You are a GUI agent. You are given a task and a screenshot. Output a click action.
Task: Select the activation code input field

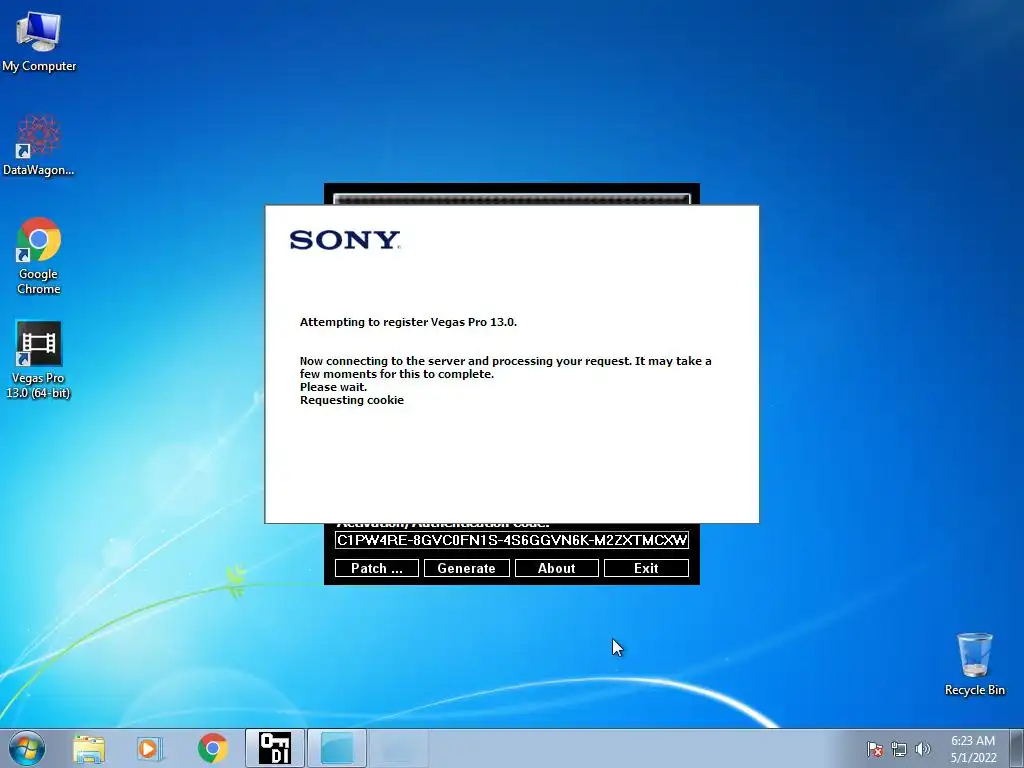pos(512,540)
